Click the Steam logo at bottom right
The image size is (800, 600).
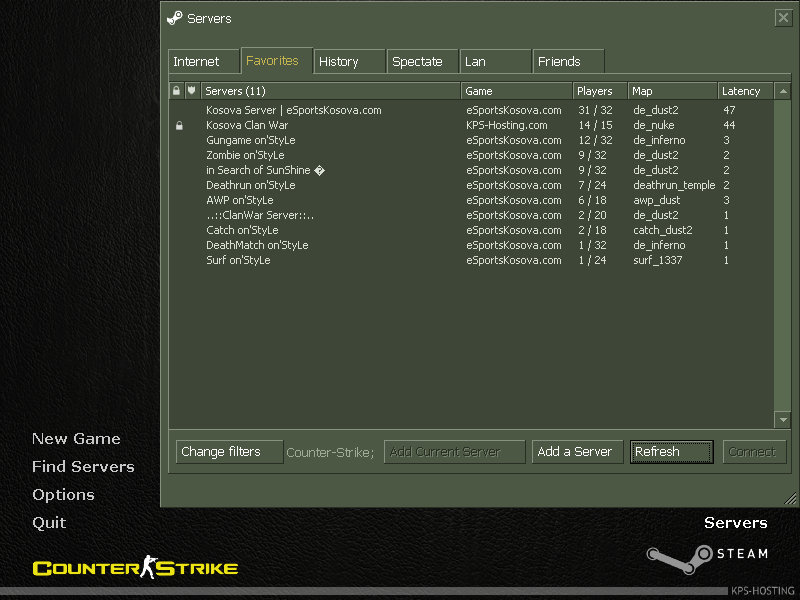tap(707, 558)
